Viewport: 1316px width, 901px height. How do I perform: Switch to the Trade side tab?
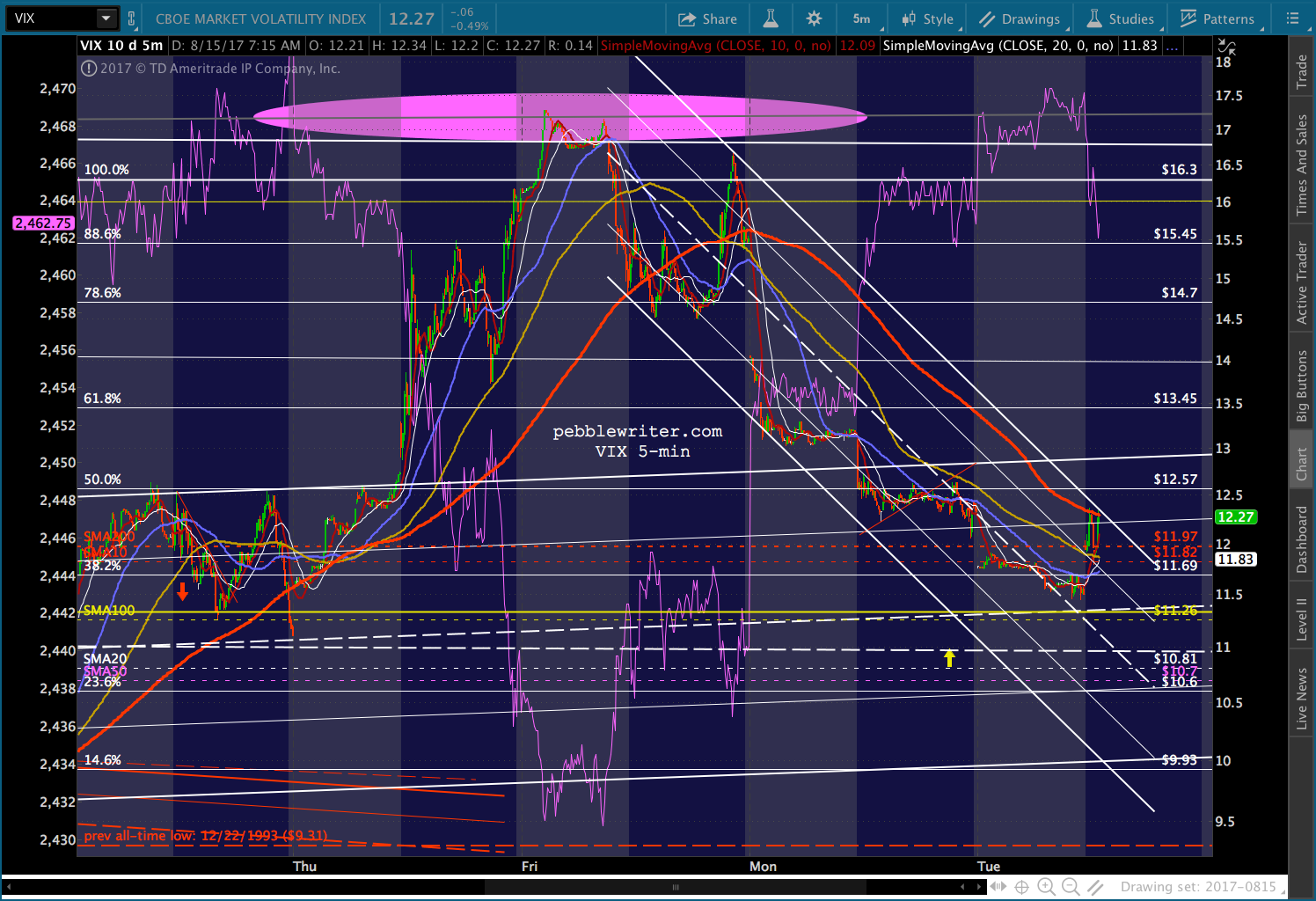tap(1302, 71)
